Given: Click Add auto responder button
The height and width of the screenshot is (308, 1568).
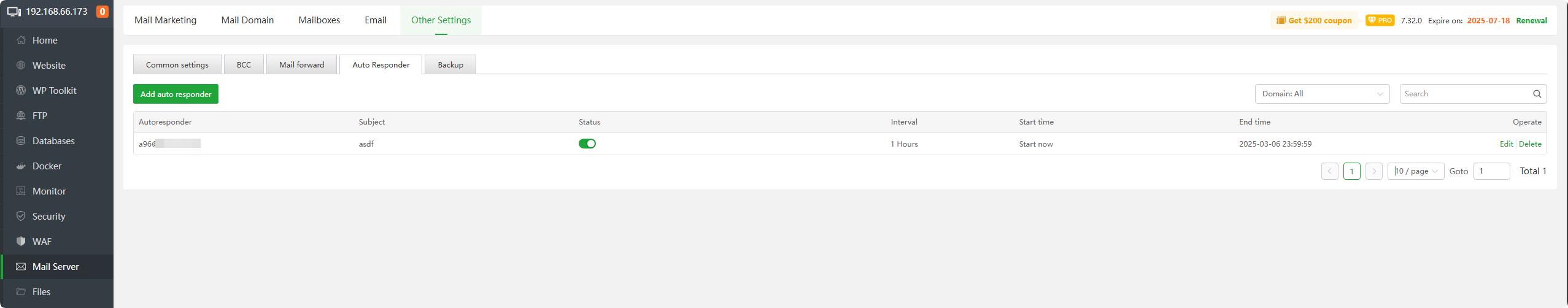Looking at the screenshot, I should (176, 94).
